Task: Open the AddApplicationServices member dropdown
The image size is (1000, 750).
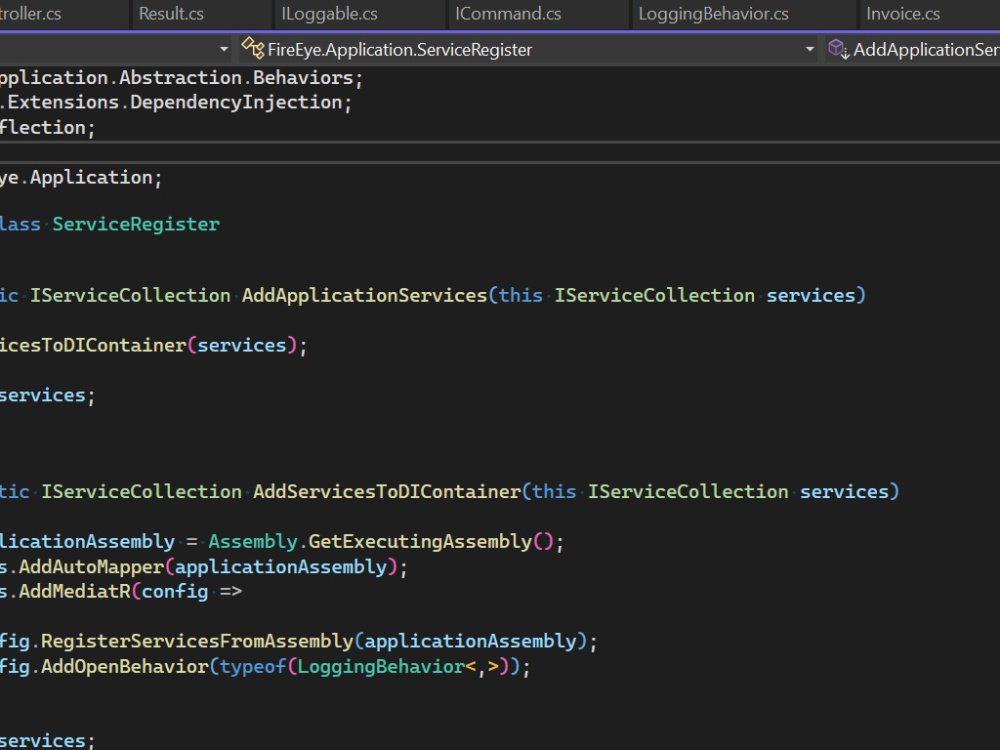Action: tap(913, 49)
